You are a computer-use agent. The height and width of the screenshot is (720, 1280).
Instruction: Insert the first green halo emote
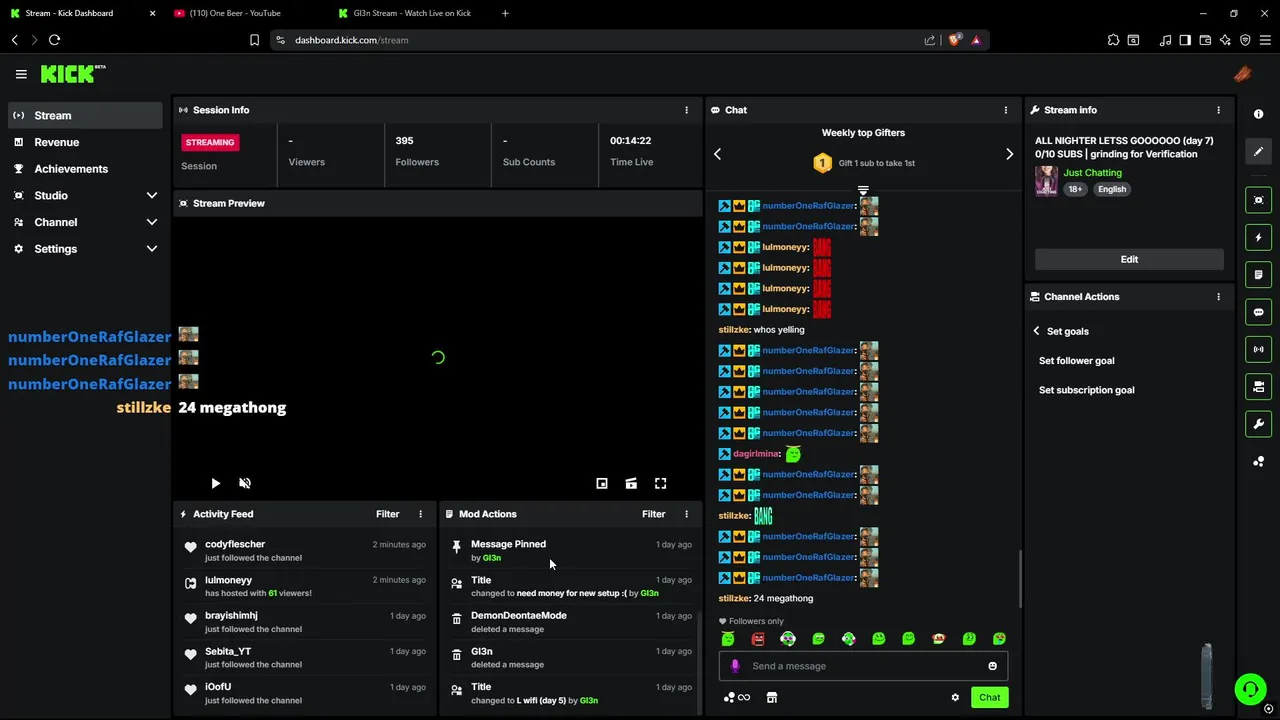(728, 638)
